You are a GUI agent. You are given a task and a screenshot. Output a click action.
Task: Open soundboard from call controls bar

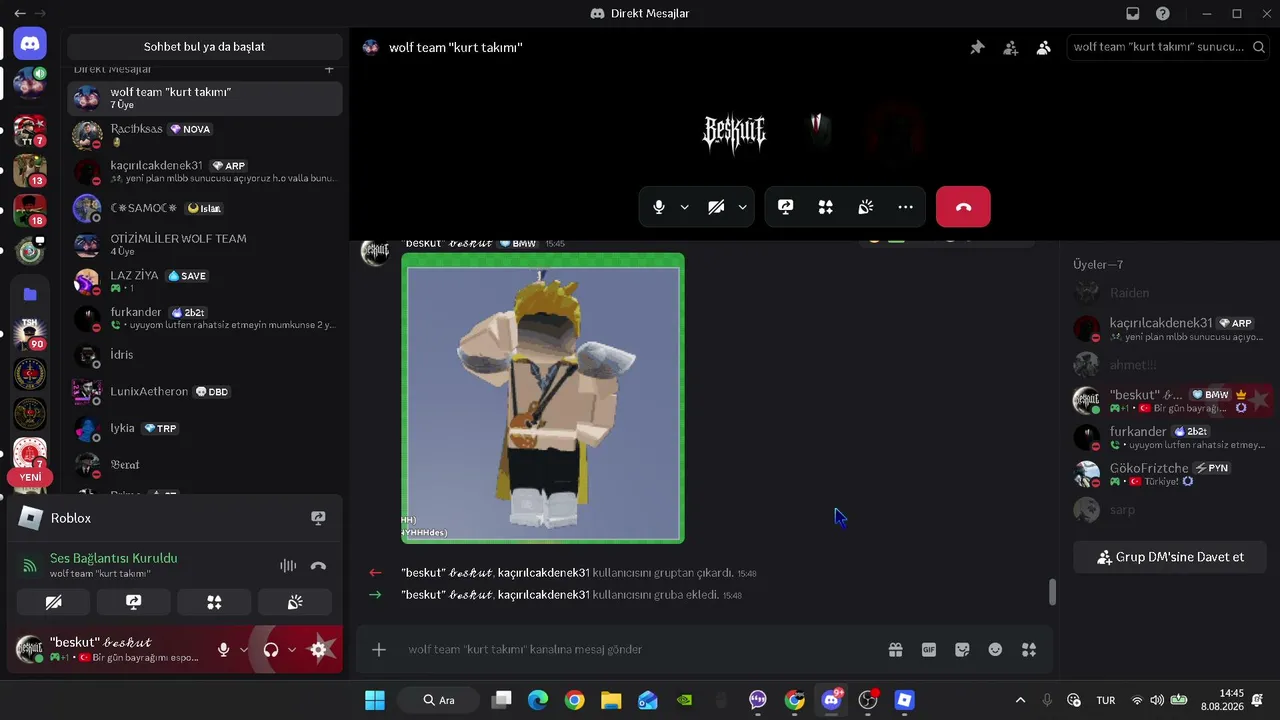pyautogui.click(x=866, y=207)
